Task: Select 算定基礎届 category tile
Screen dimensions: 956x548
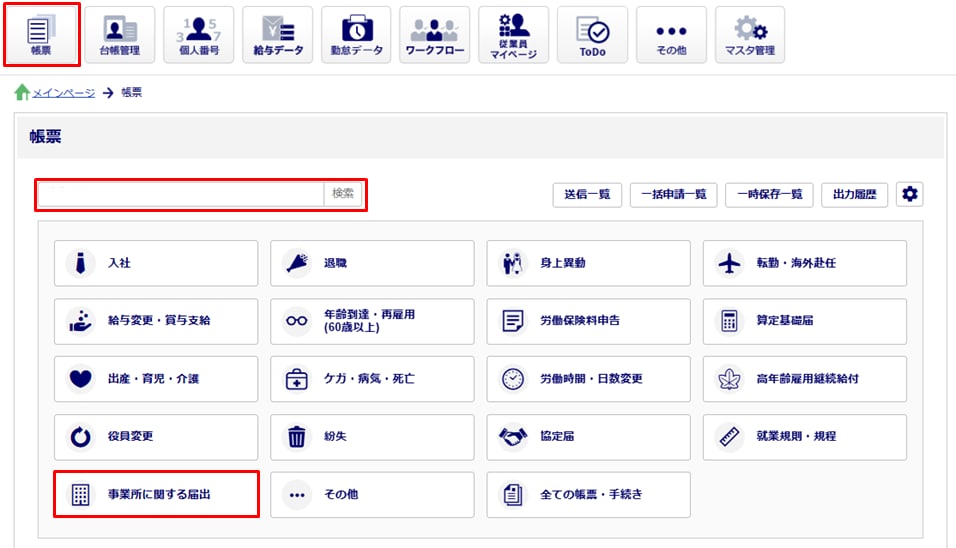Action: (x=805, y=321)
